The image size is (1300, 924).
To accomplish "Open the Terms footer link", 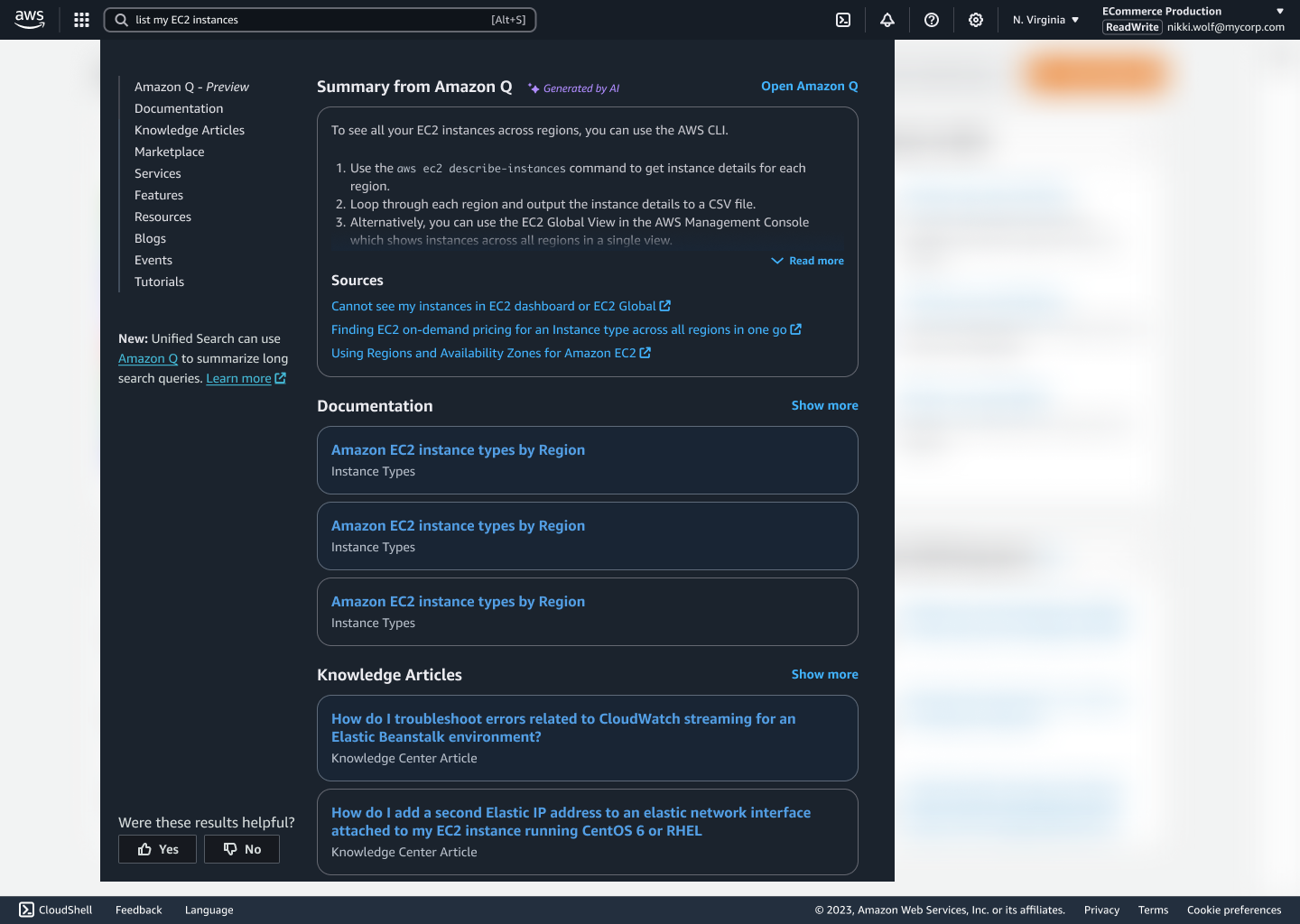I will coord(1153,910).
